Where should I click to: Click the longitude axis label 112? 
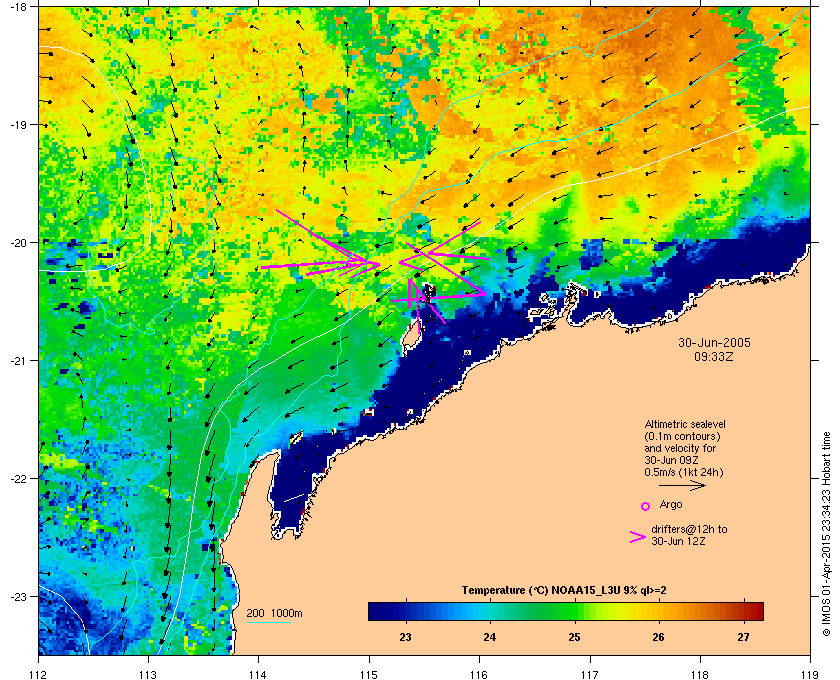pyautogui.click(x=39, y=674)
